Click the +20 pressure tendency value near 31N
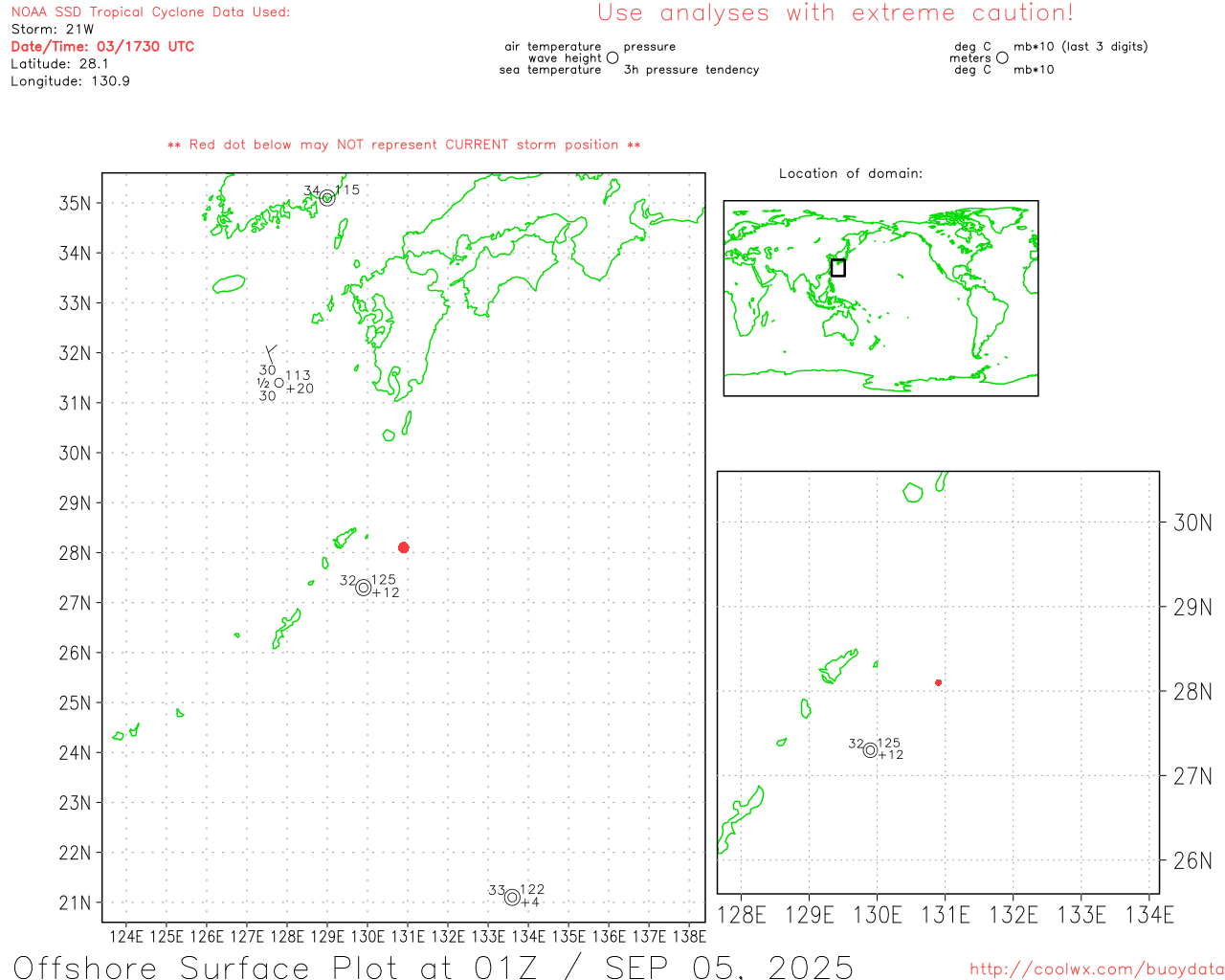1225x980 pixels. (x=300, y=389)
